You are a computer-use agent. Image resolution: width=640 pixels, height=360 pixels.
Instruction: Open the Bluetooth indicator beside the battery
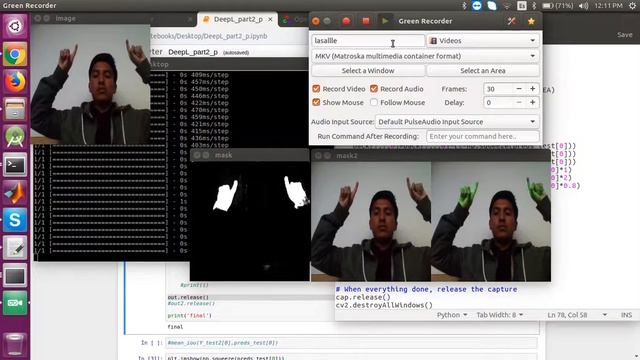click(534, 6)
